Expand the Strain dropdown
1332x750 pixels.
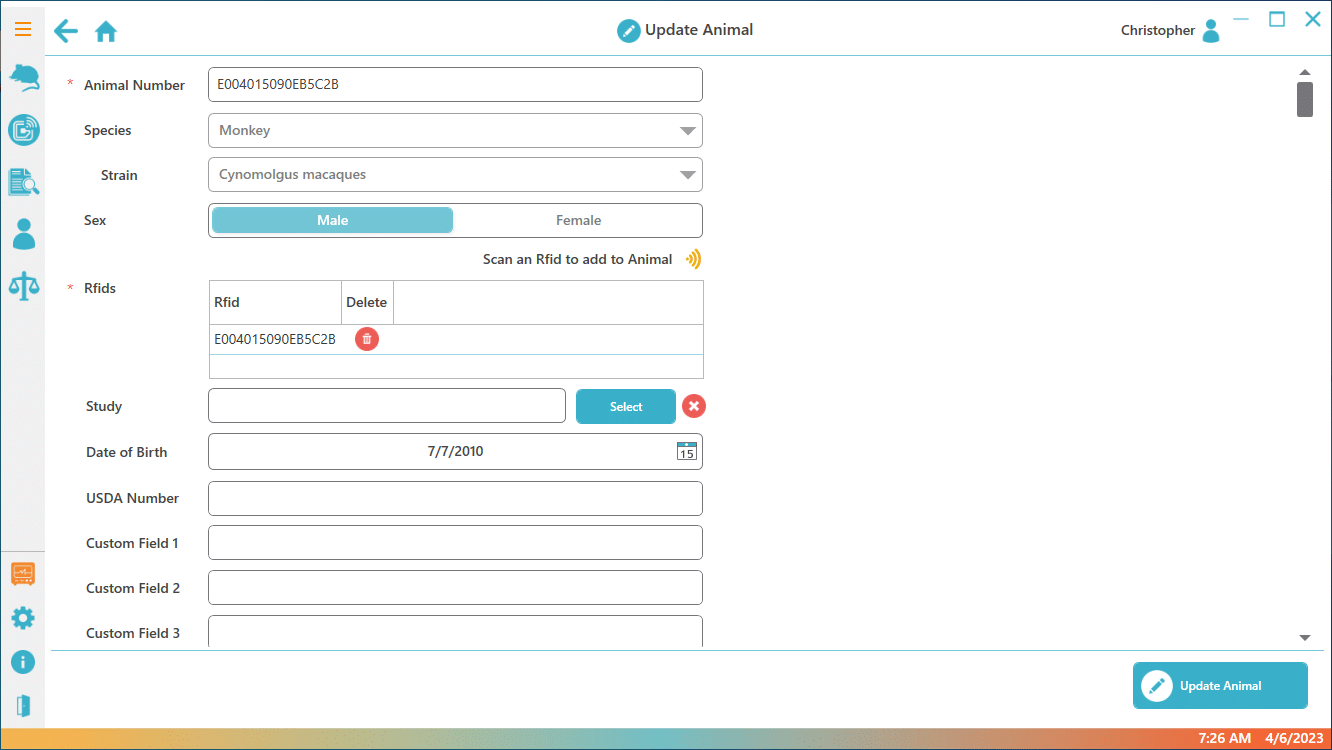[x=687, y=175]
